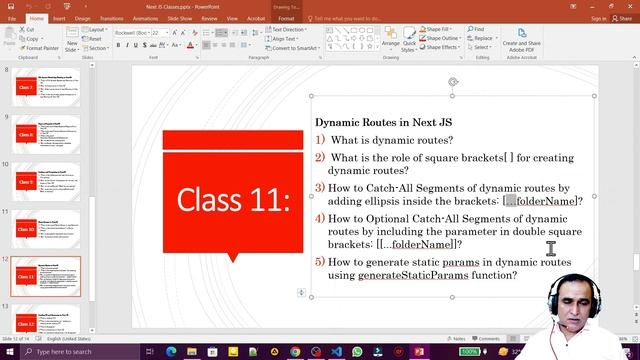Open Task View on the taskbar
The width and height of the screenshot is (640, 360).
pos(149,351)
